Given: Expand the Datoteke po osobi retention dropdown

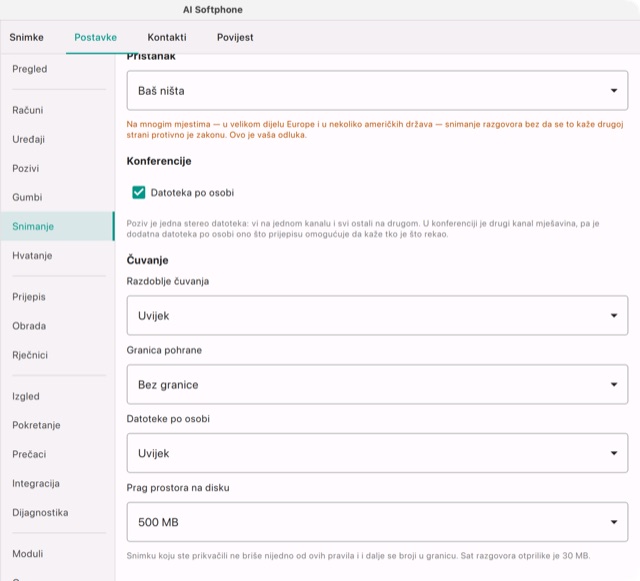Looking at the screenshot, I should point(377,453).
